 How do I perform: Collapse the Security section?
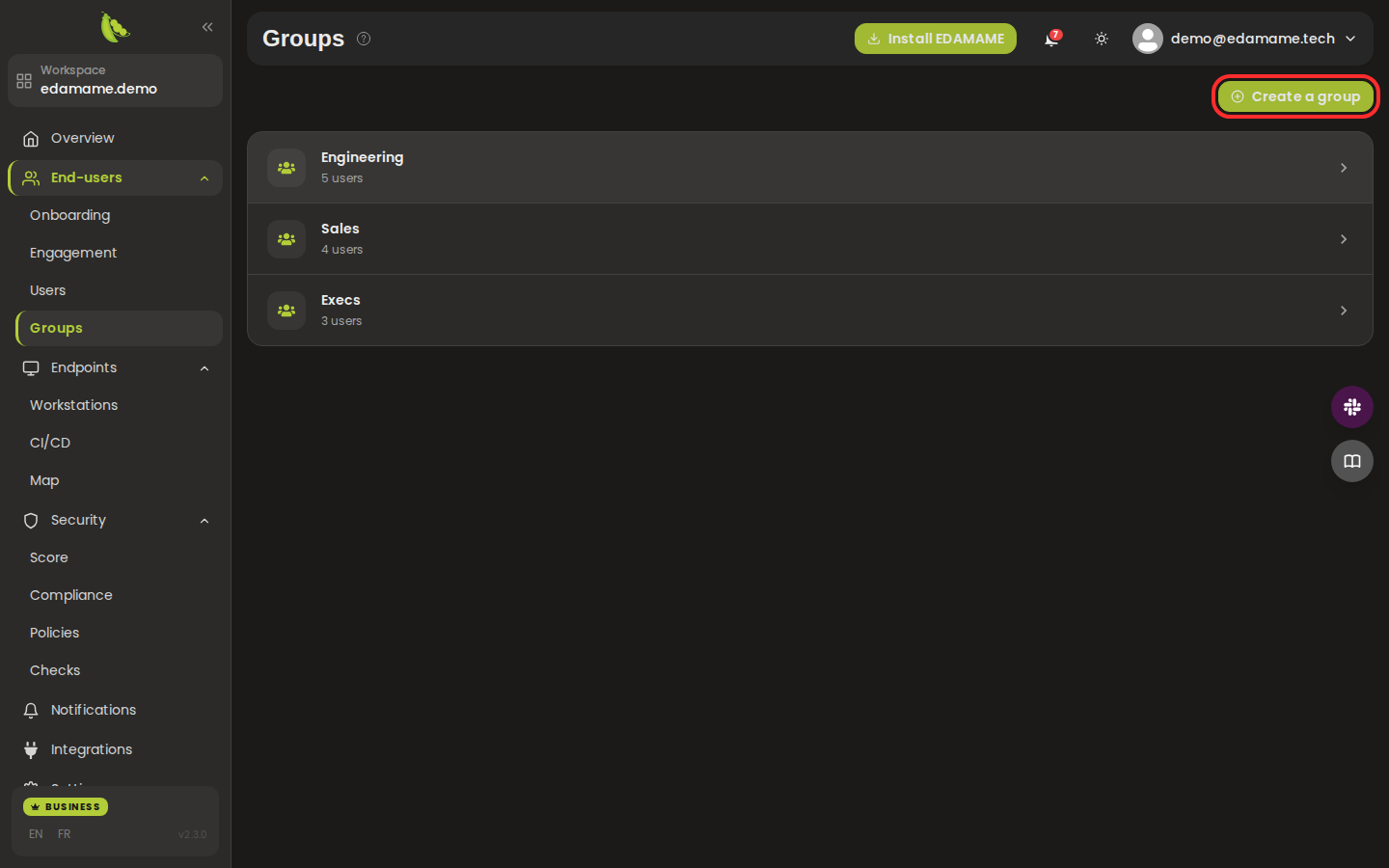(204, 521)
